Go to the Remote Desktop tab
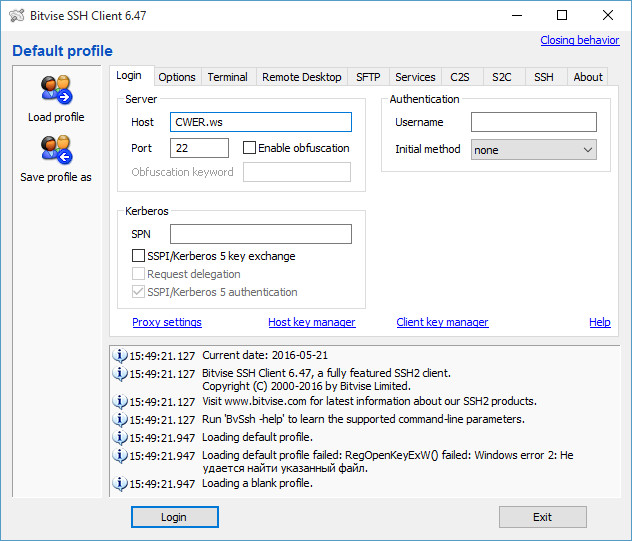This screenshot has height=541, width=632. click(x=301, y=77)
